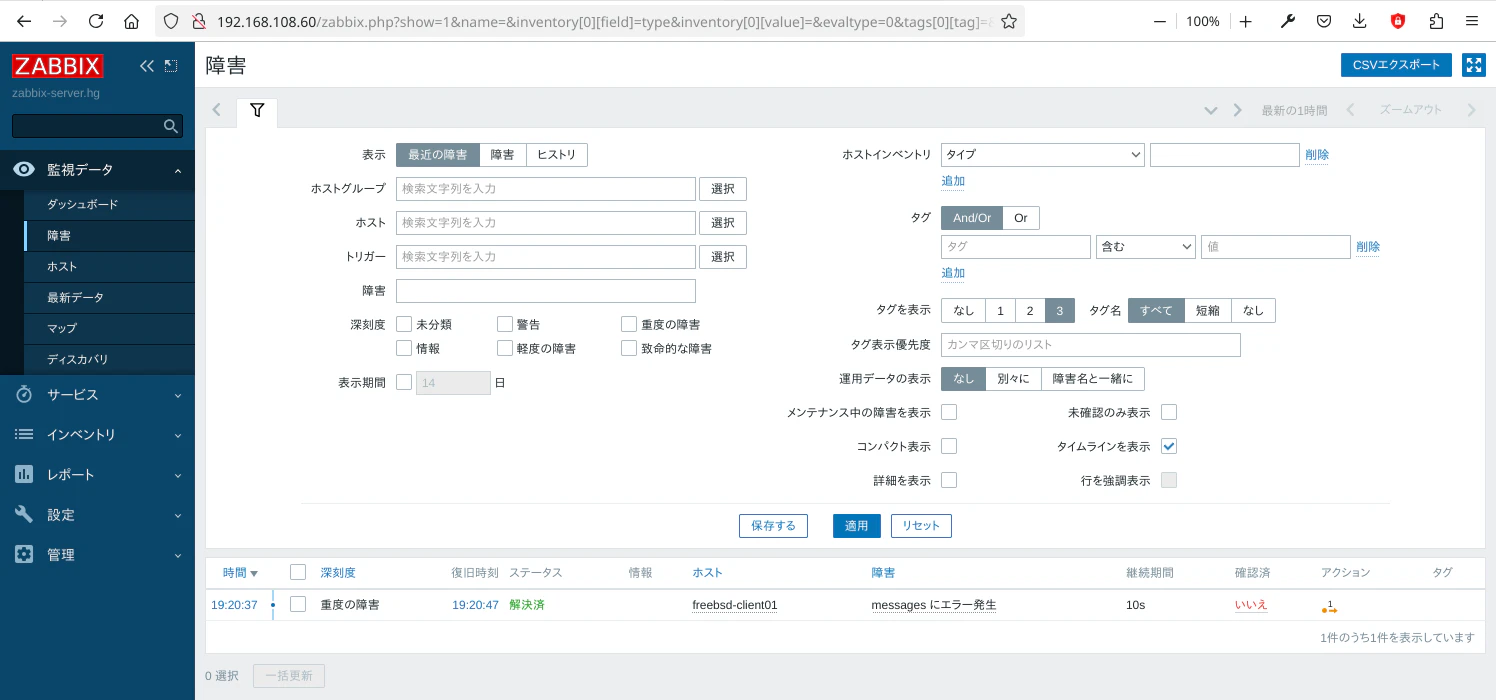Expand the サービス sidebar section

tap(97, 395)
